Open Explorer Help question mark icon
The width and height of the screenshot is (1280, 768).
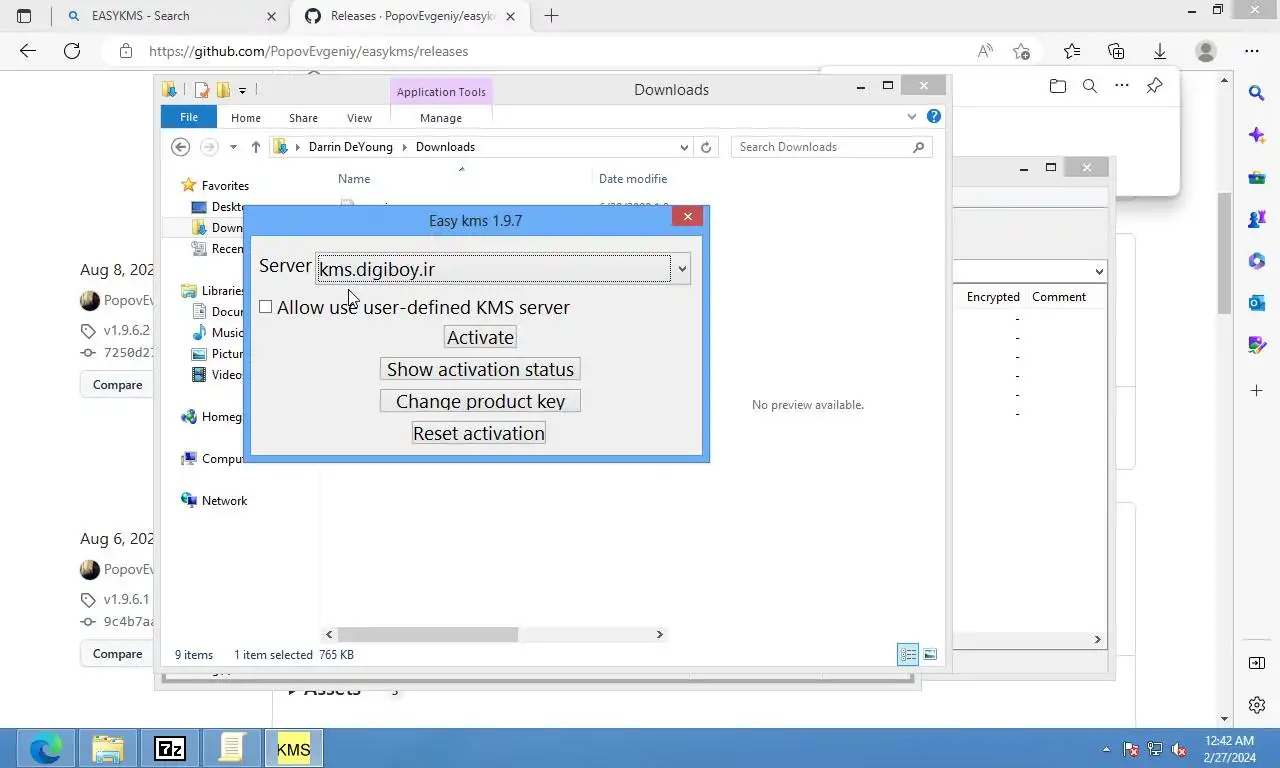(x=934, y=117)
